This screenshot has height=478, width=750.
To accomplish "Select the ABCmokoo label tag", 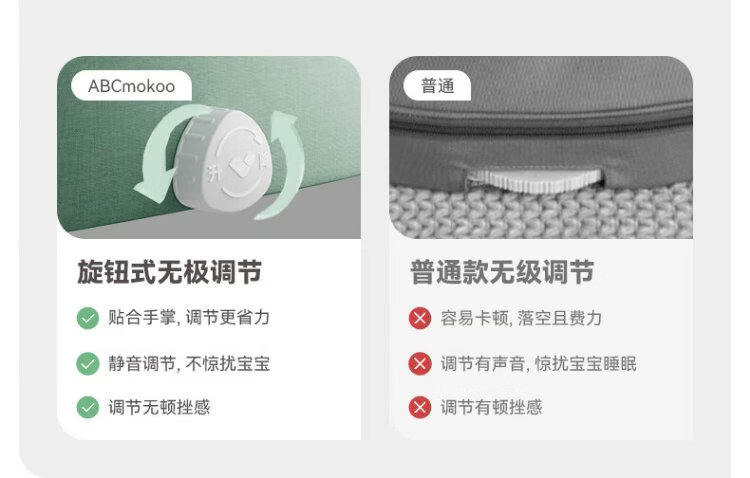I will (x=132, y=86).
